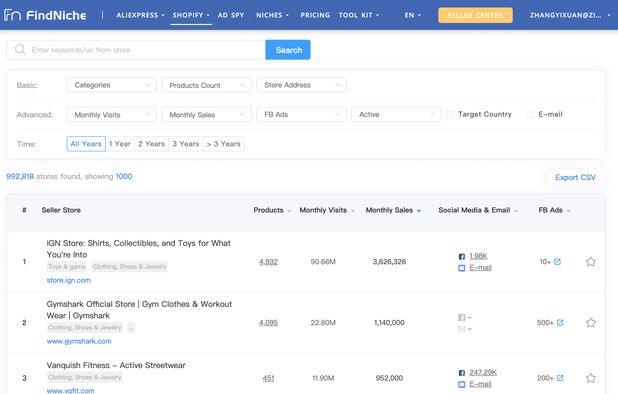Click the Seller Center button
Screen dimensions: 618x394
point(475,15)
